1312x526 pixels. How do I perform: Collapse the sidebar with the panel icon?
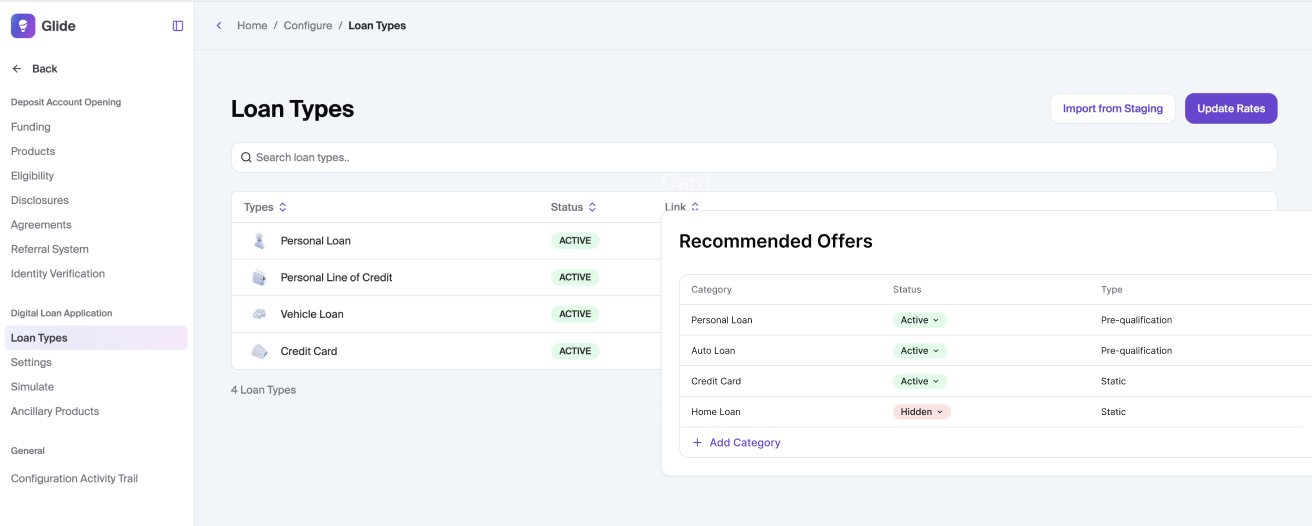pos(178,26)
